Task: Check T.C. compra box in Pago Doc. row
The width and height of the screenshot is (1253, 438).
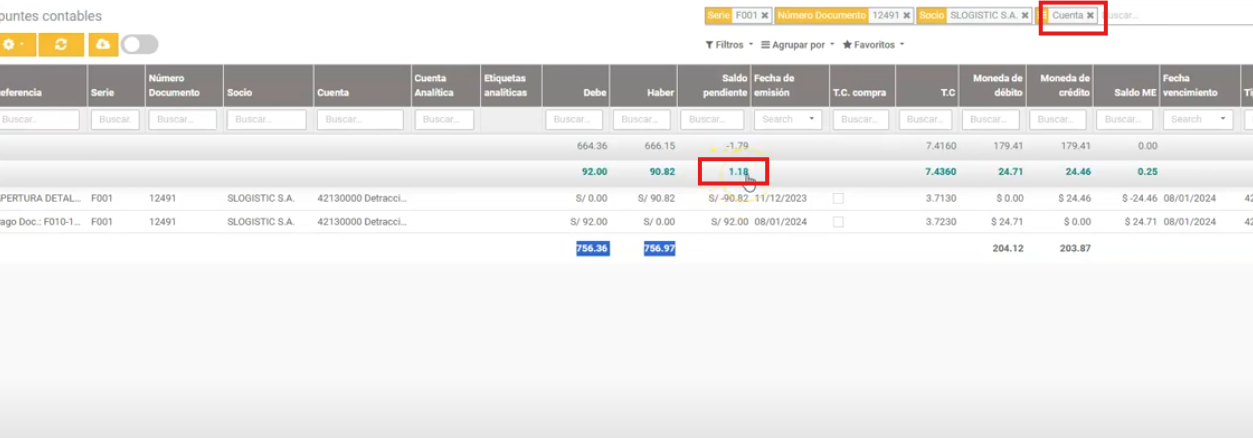Action: (838, 221)
